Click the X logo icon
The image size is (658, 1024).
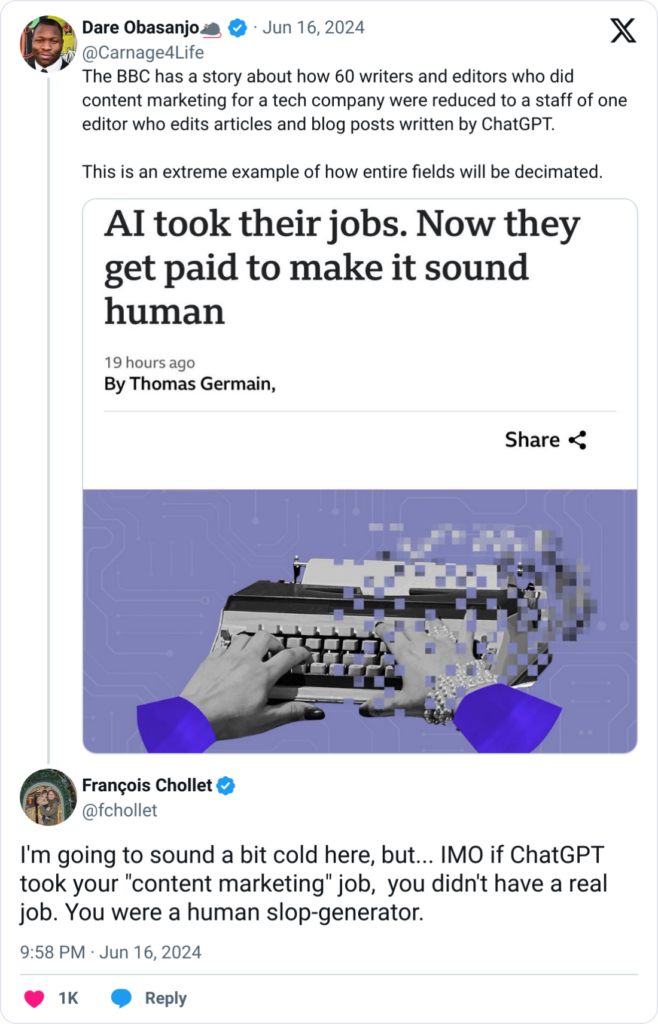click(x=623, y=30)
